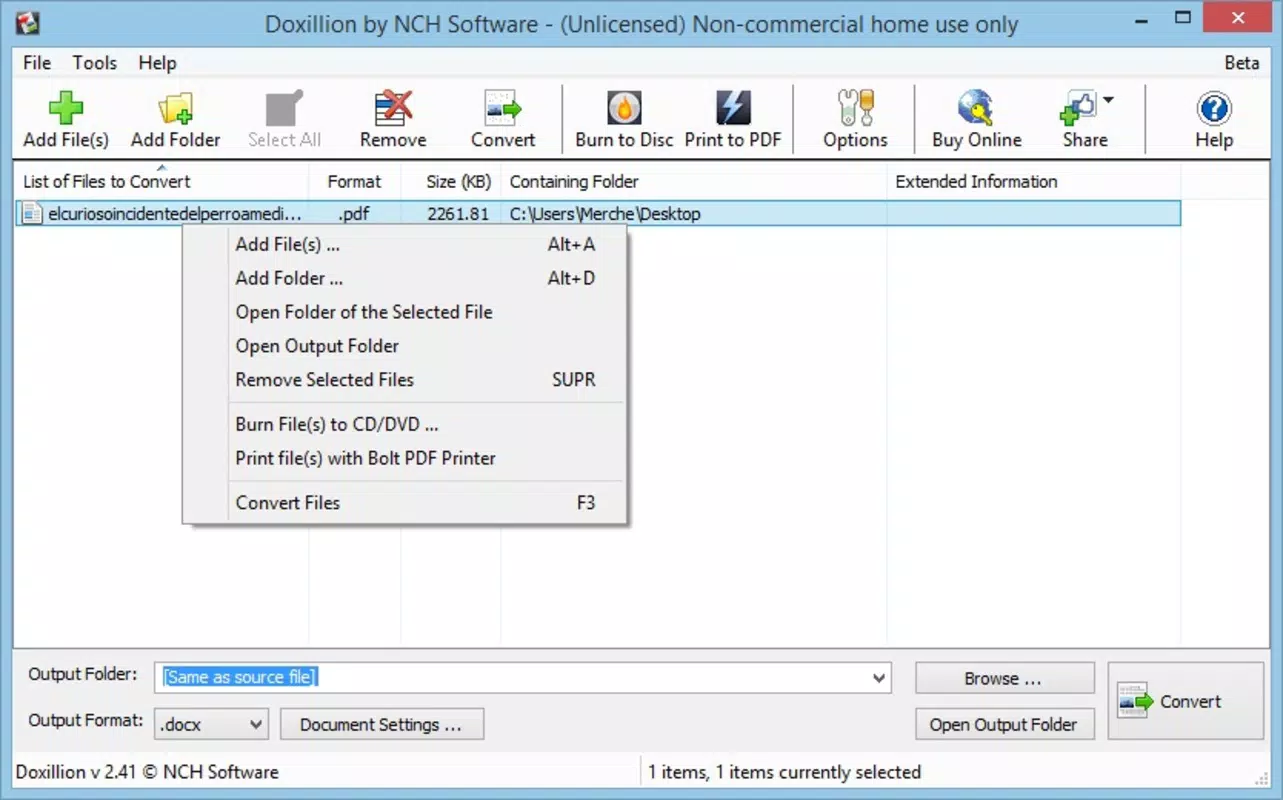1283x800 pixels.
Task: Select Open Folder of the Selected File
Action: tap(405, 312)
